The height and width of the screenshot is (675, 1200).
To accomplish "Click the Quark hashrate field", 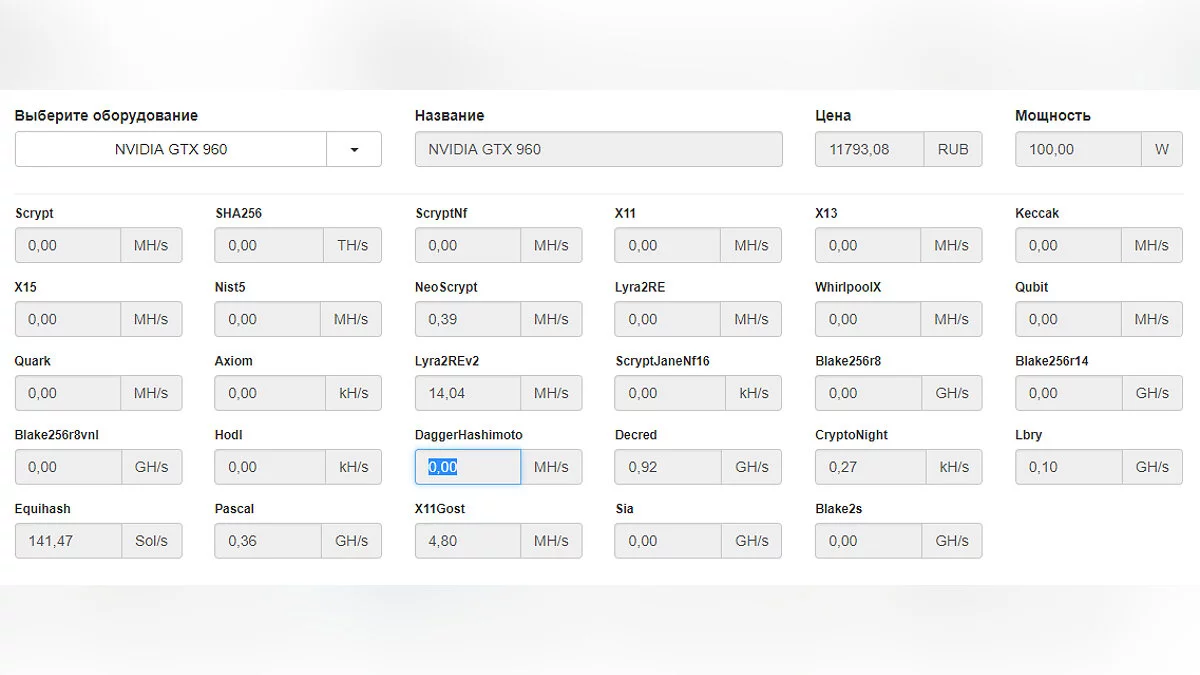I will pos(68,393).
